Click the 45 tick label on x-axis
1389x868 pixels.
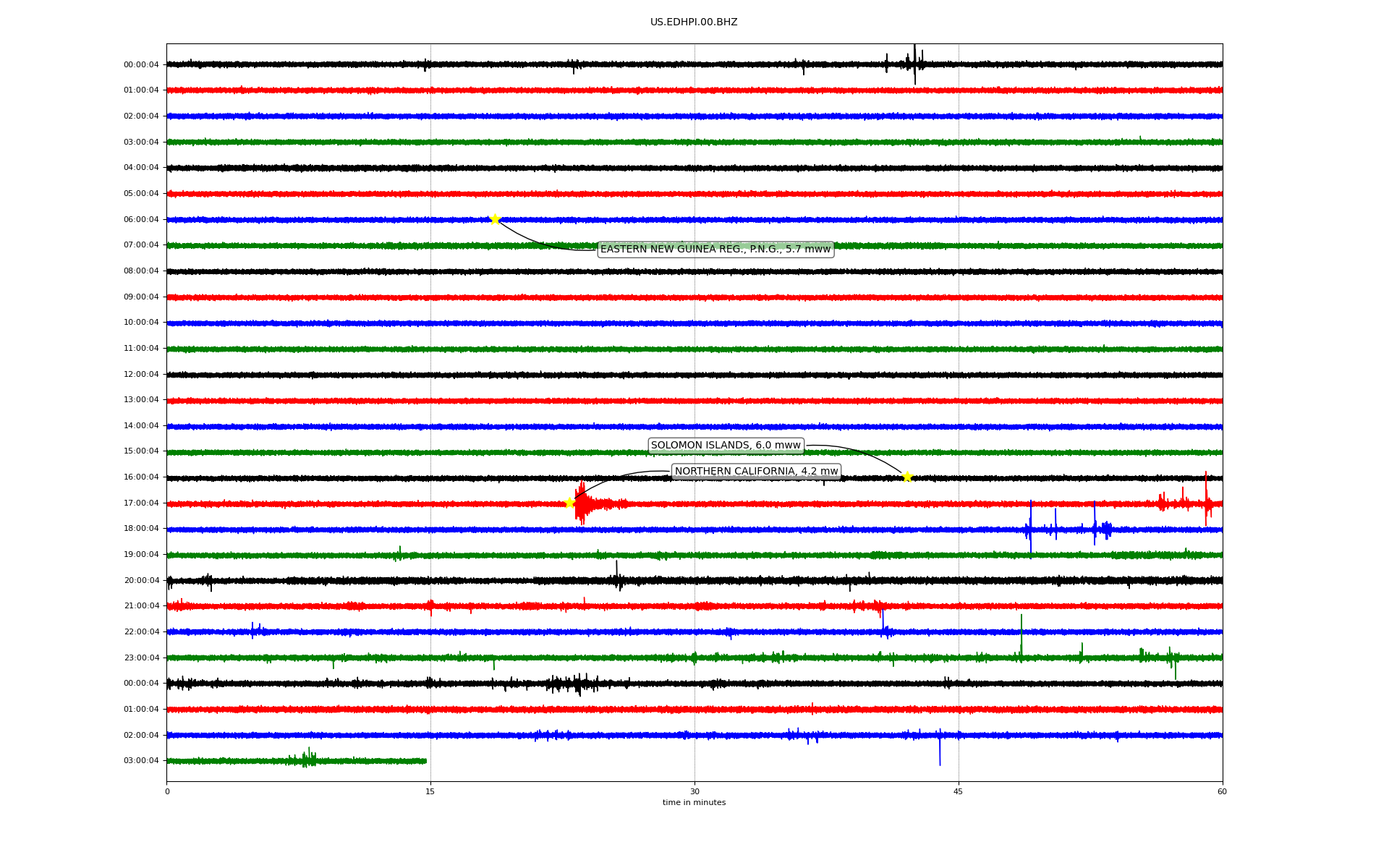point(959,791)
